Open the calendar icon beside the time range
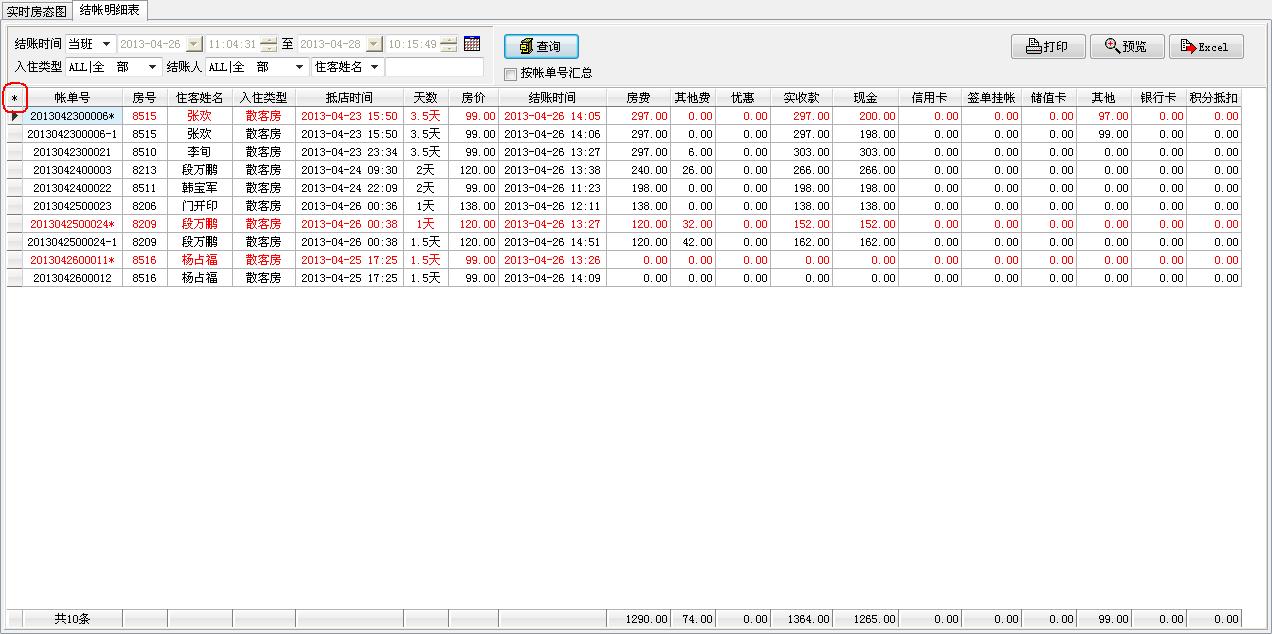1272x634 pixels. tap(472, 44)
